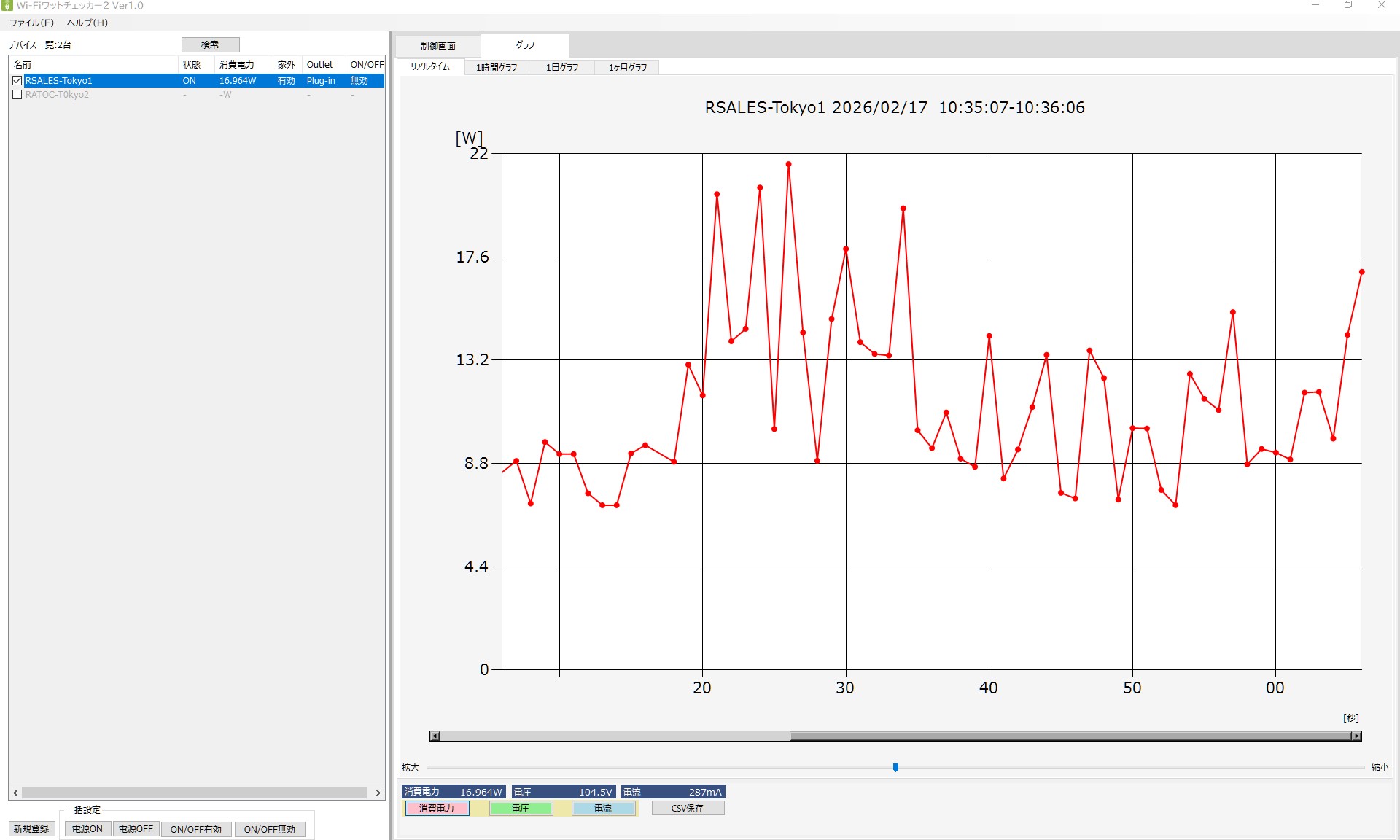This screenshot has height=840, width=1400.
Task: Click graph scrollbar right arrow
Action: pyautogui.click(x=1356, y=736)
